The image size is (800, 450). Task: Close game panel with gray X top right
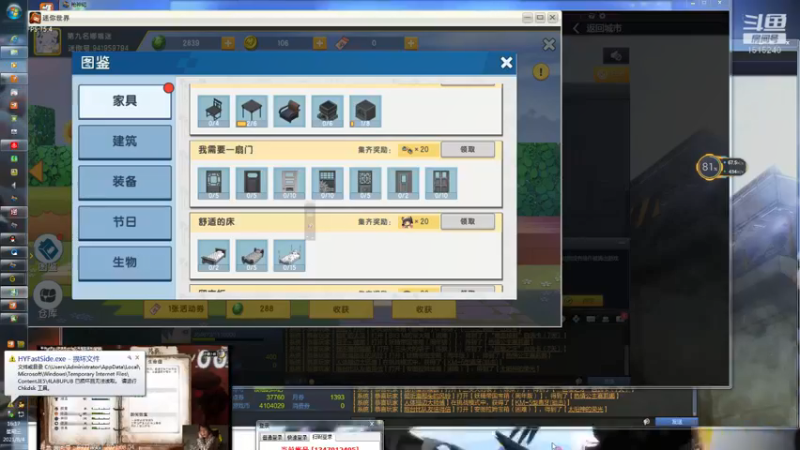549,44
